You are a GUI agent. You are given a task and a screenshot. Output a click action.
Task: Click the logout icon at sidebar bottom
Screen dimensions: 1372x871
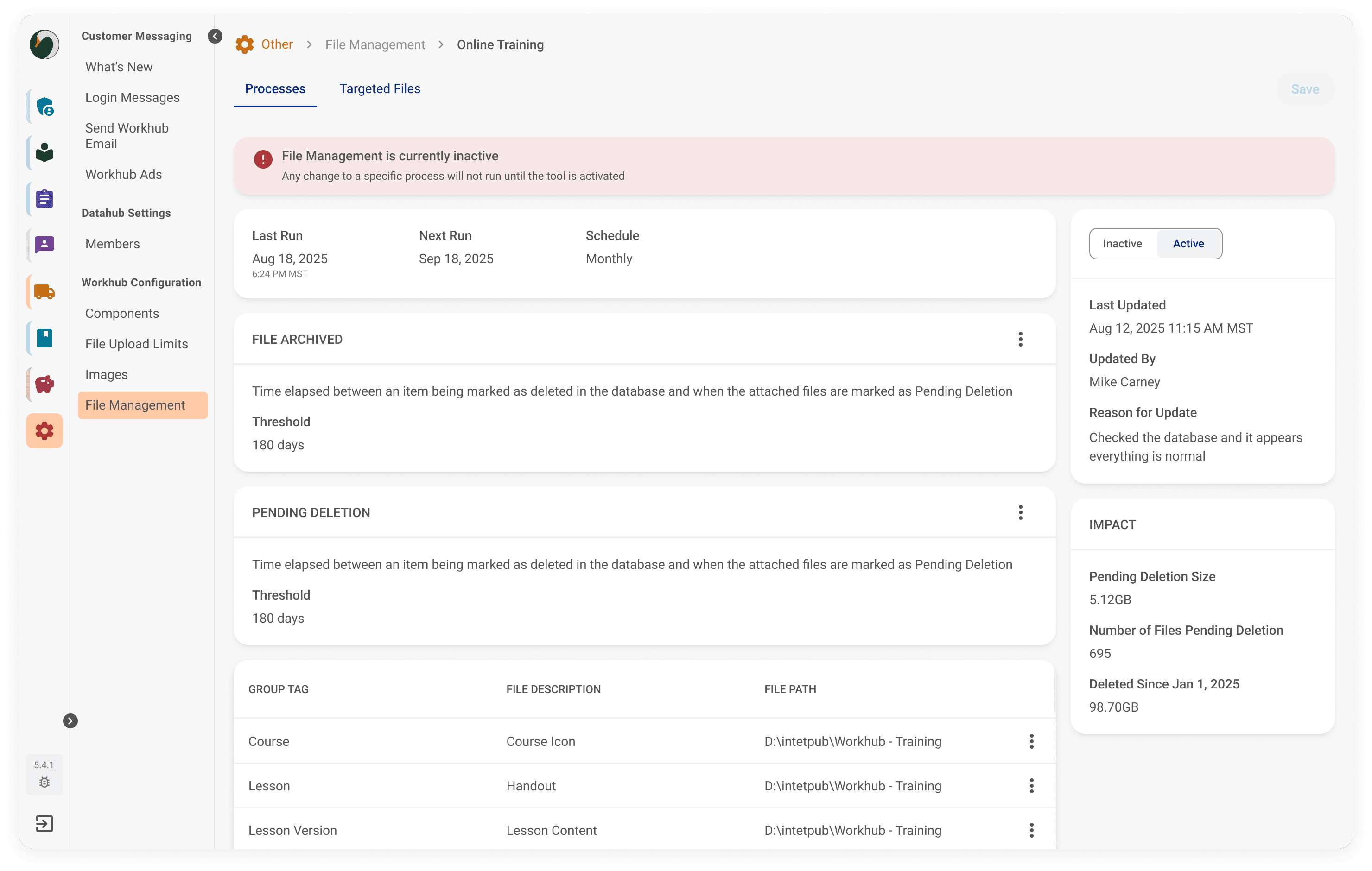44,824
